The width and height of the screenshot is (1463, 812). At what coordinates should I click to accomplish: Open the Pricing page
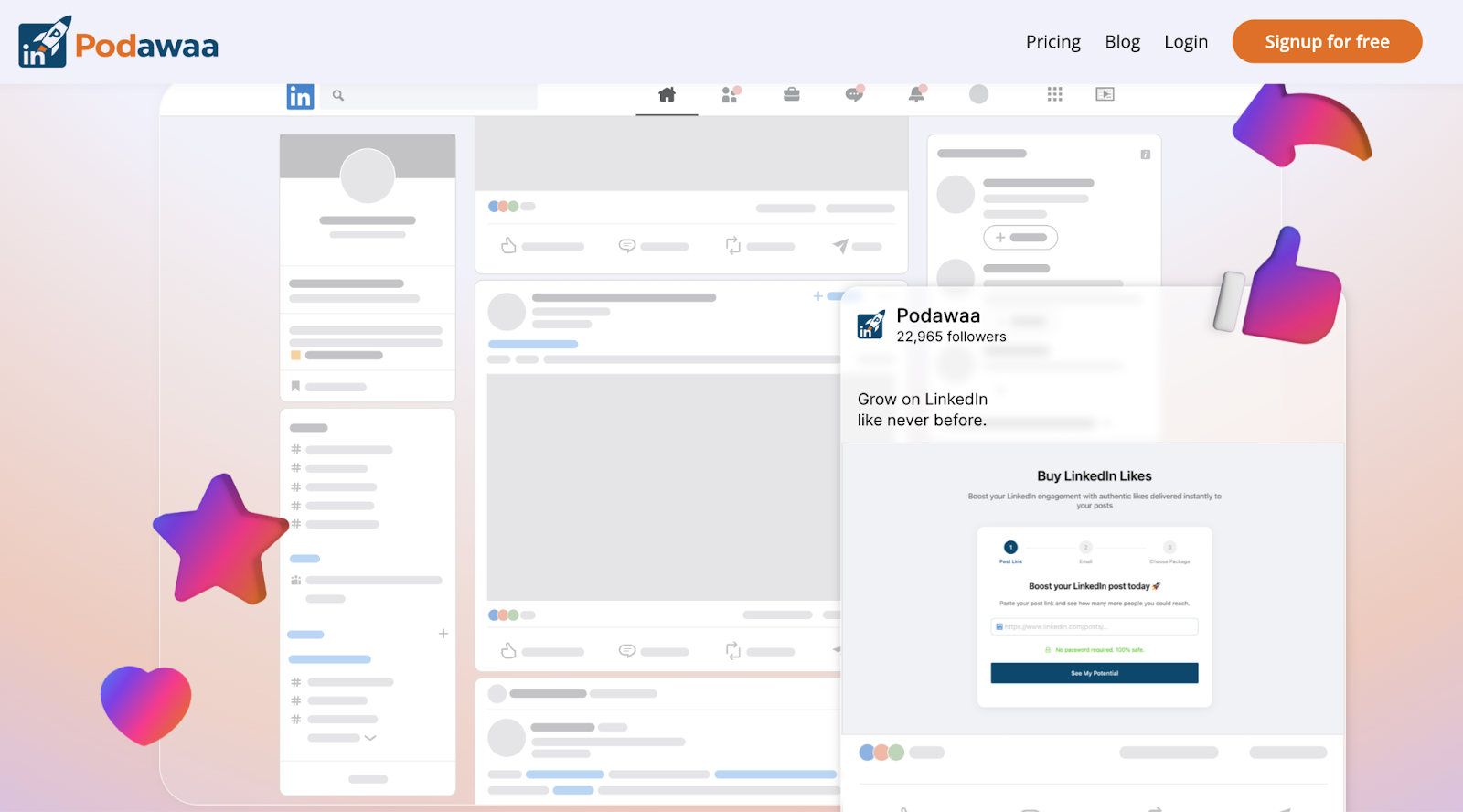(x=1052, y=42)
